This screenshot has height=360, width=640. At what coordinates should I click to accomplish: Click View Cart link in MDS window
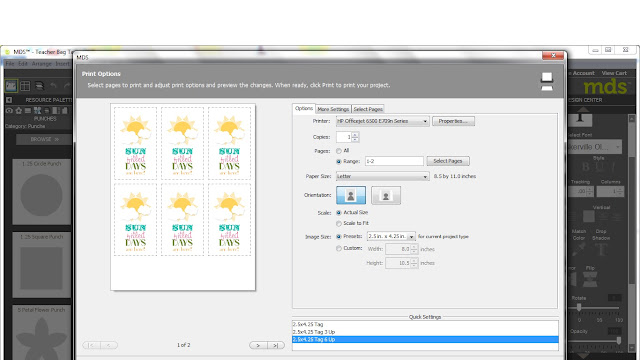614,73
